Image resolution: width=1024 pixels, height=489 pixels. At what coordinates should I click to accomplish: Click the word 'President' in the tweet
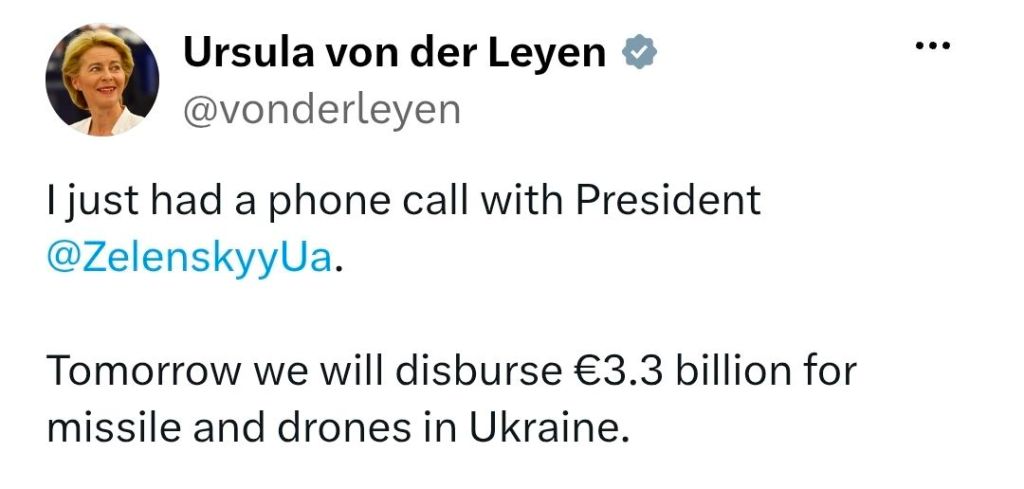click(x=667, y=201)
